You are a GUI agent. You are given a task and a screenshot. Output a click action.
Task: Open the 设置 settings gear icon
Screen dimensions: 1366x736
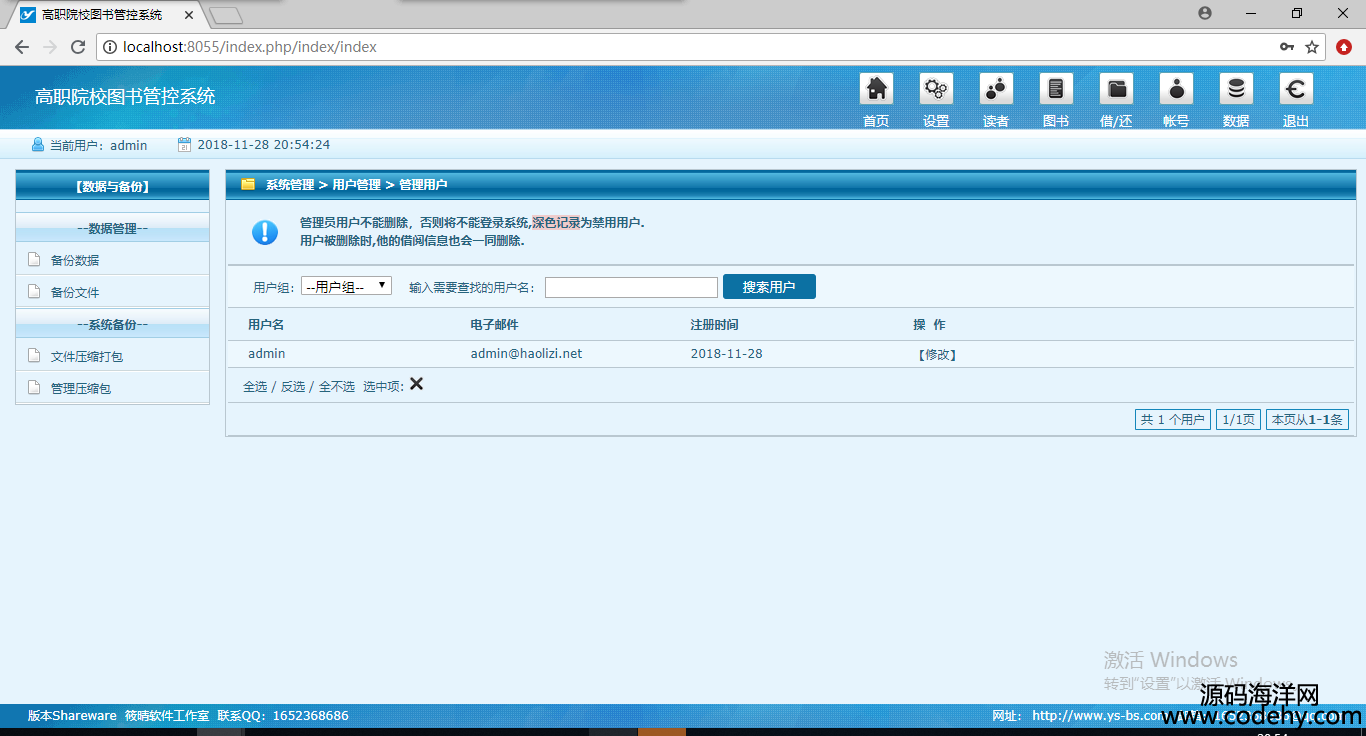click(936, 90)
